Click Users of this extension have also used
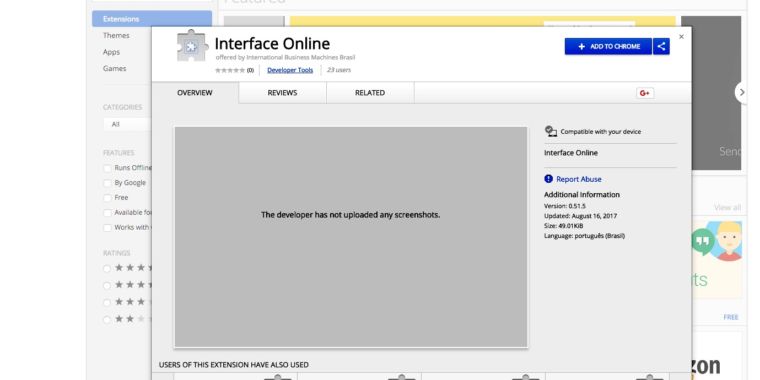 [x=234, y=364]
